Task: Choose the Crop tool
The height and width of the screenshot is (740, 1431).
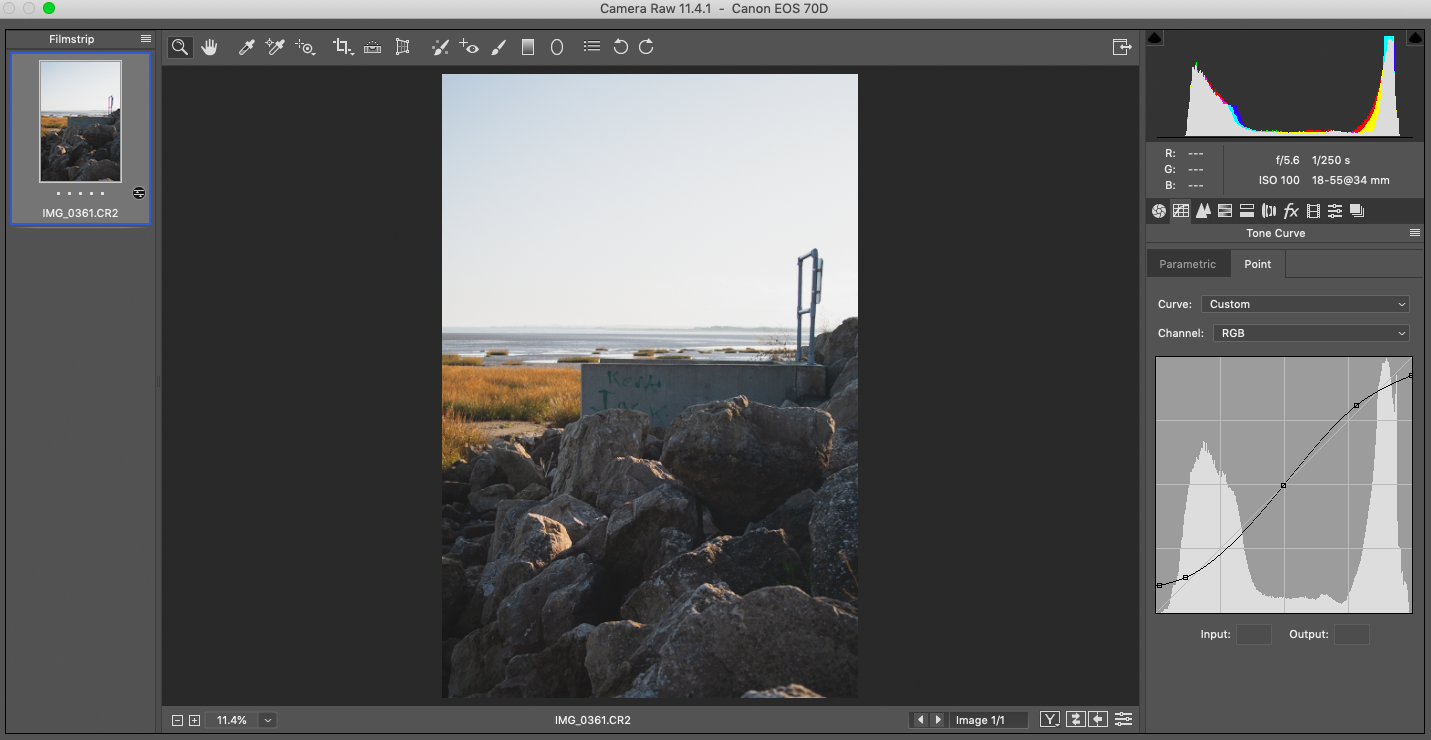Action: point(343,47)
